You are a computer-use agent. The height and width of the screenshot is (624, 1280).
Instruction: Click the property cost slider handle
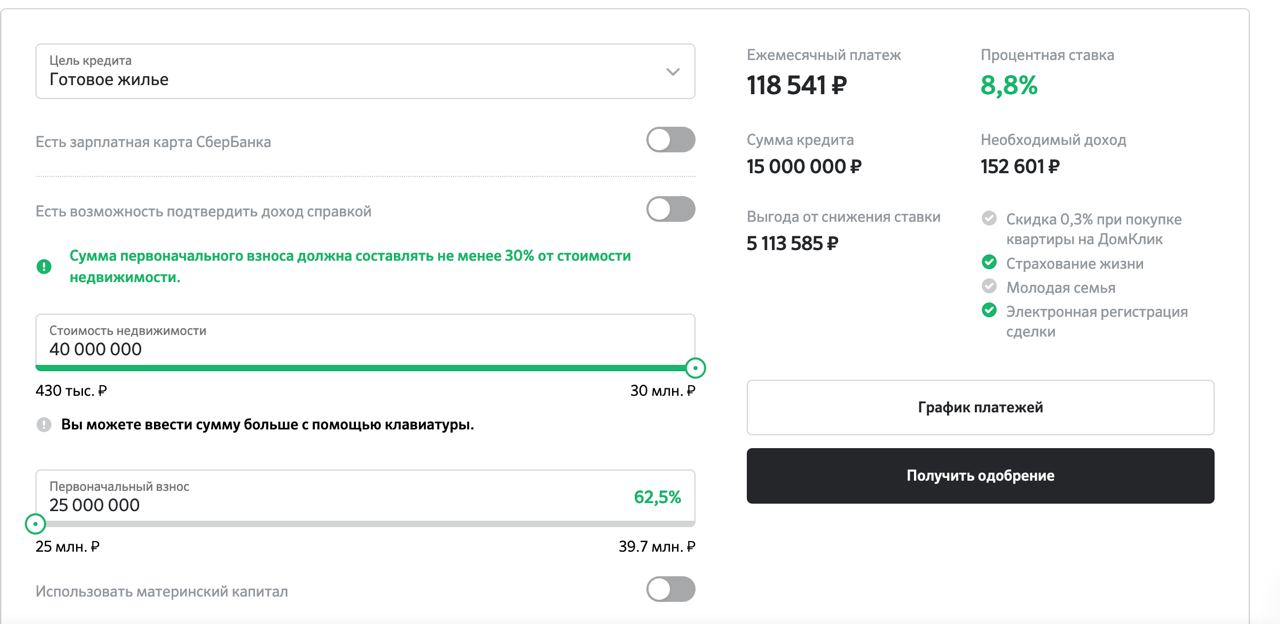(x=696, y=368)
